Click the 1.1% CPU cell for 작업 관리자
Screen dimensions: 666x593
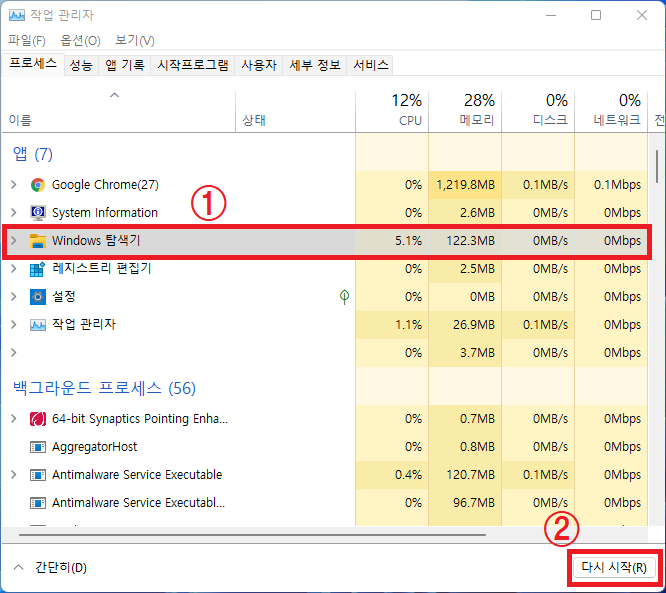click(392, 325)
